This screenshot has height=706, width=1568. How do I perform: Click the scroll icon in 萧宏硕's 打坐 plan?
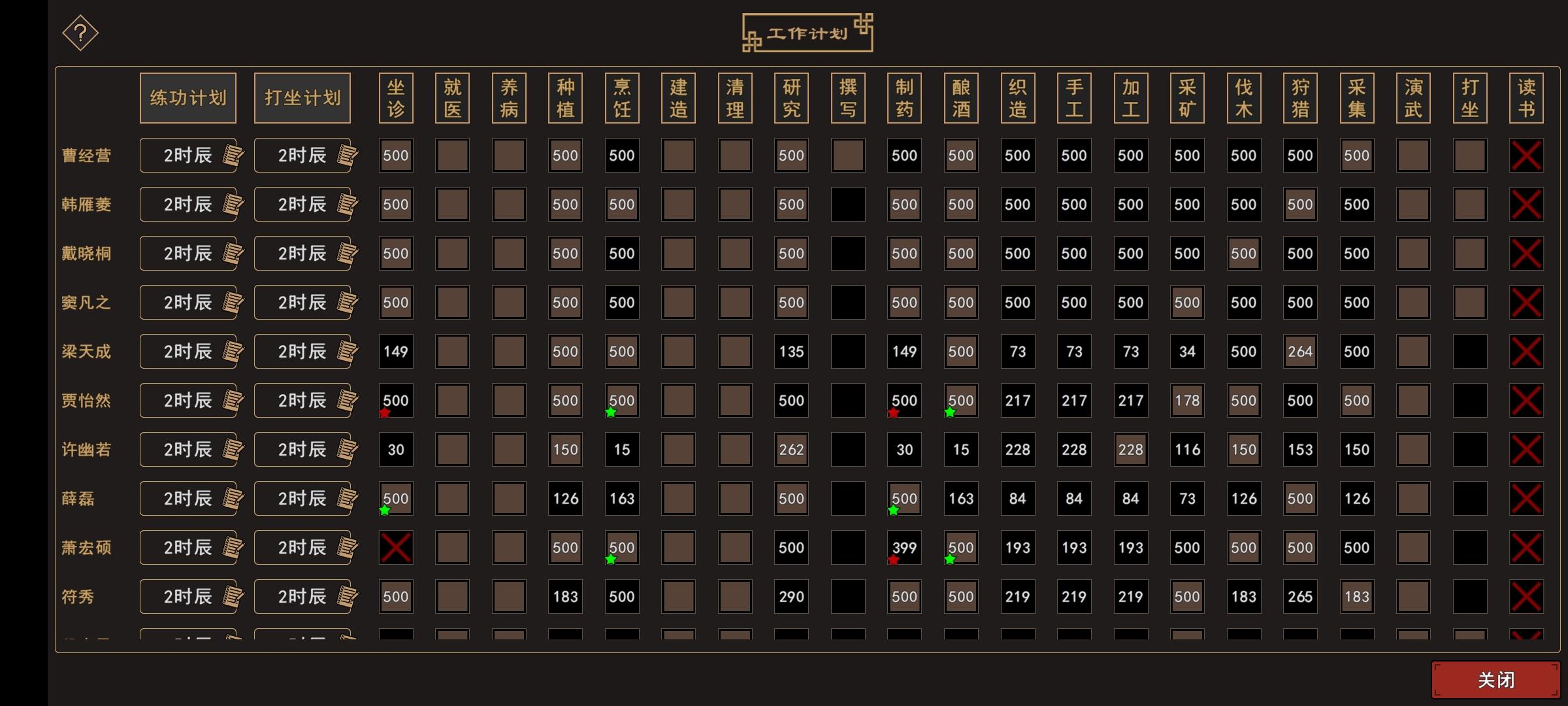click(348, 548)
